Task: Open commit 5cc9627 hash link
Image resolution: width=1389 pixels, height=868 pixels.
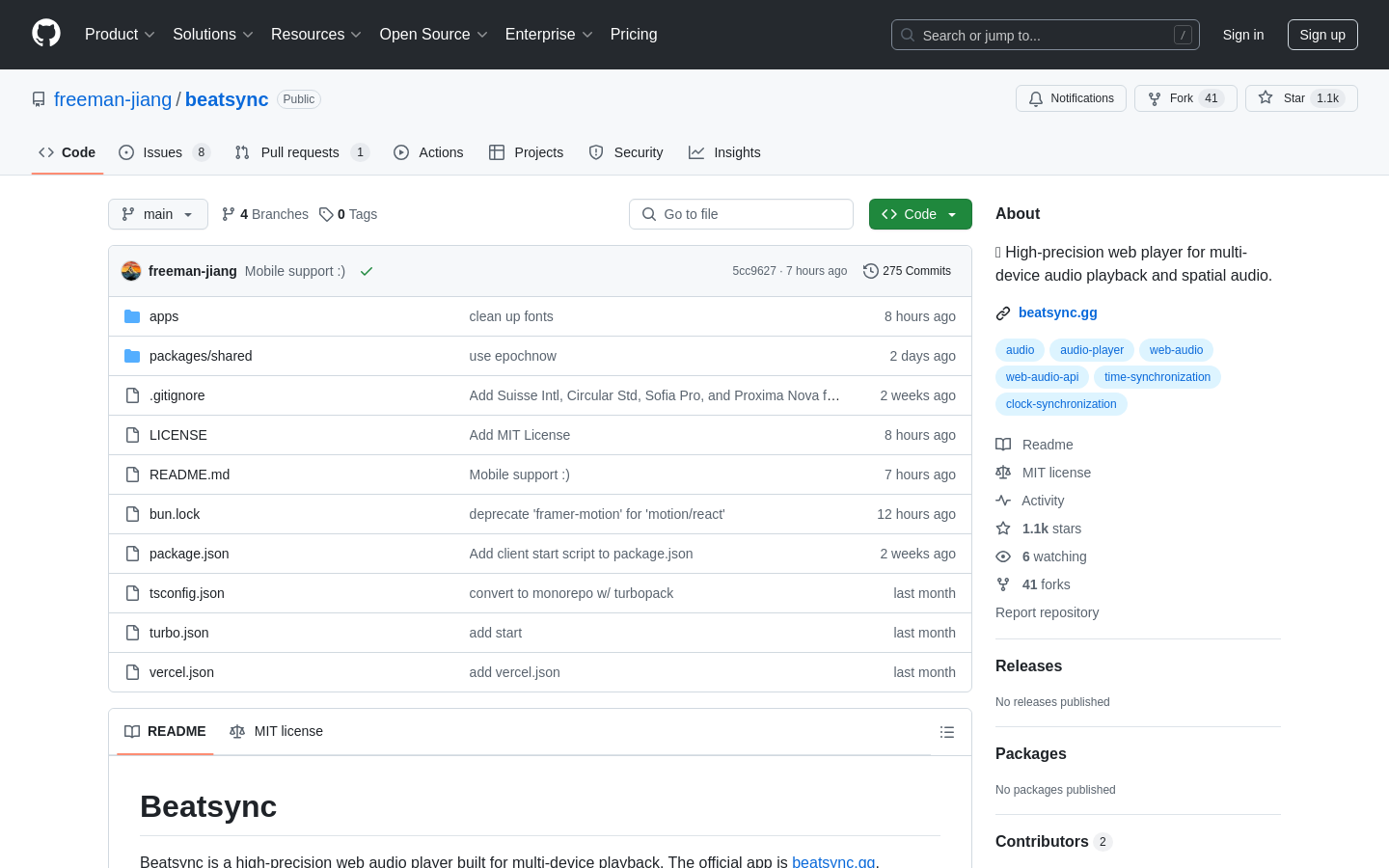Action: click(x=754, y=271)
